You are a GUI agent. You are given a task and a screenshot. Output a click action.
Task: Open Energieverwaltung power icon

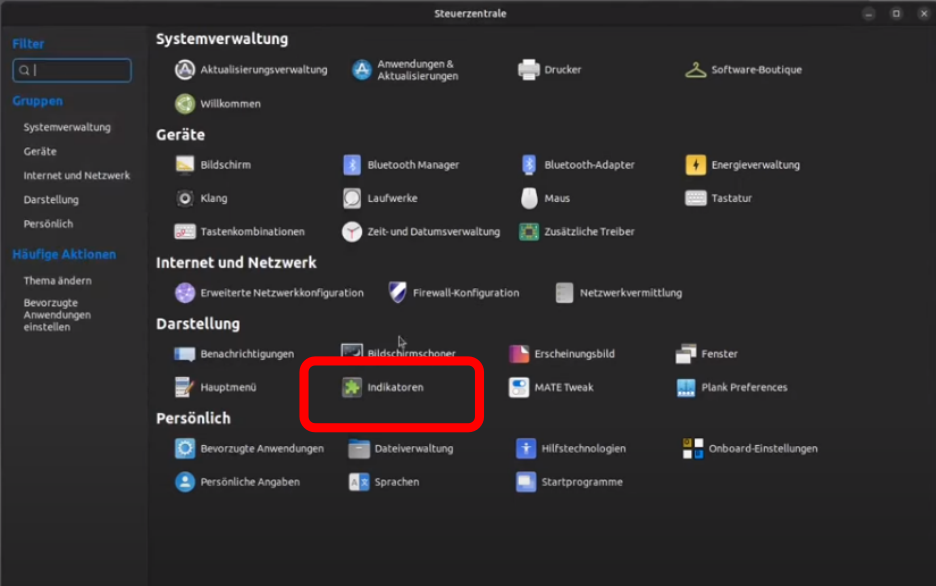pos(696,165)
